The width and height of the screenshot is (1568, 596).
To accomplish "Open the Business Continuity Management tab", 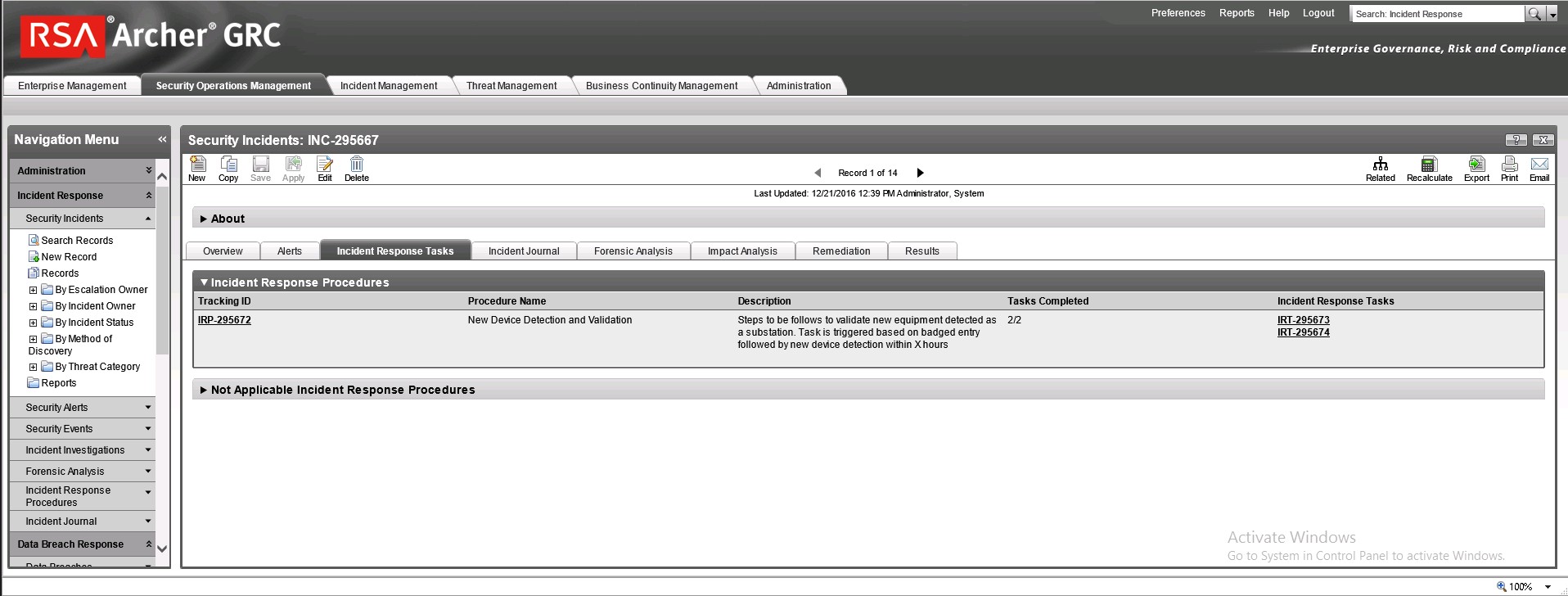I will (x=661, y=86).
